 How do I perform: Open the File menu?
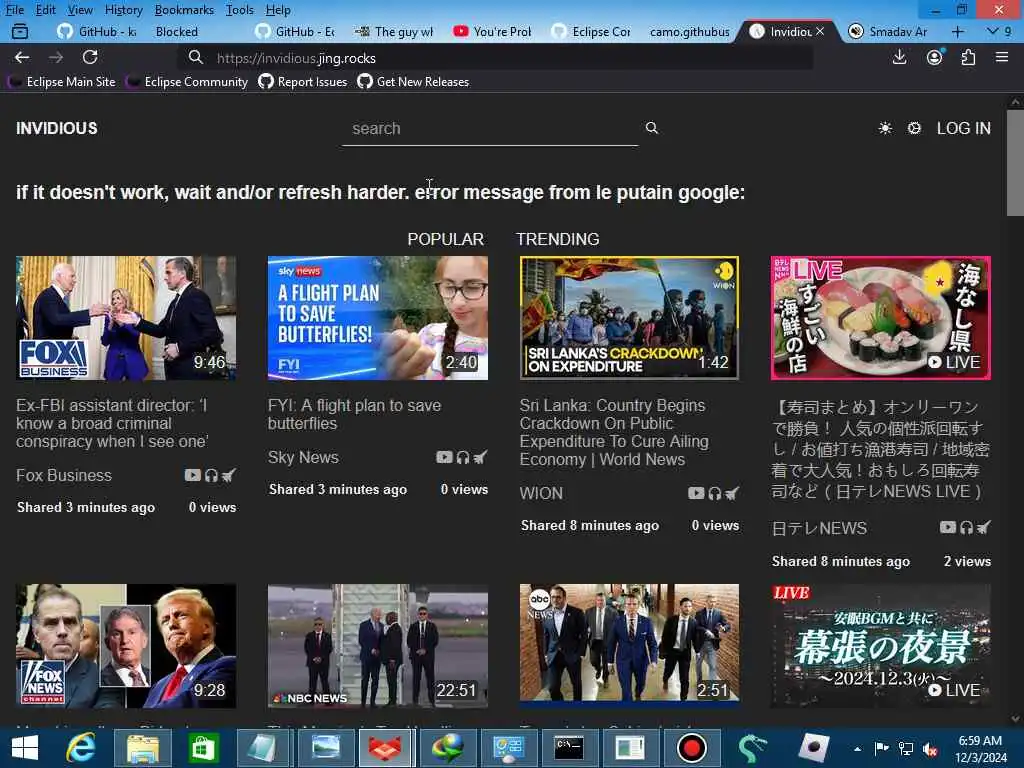click(14, 10)
